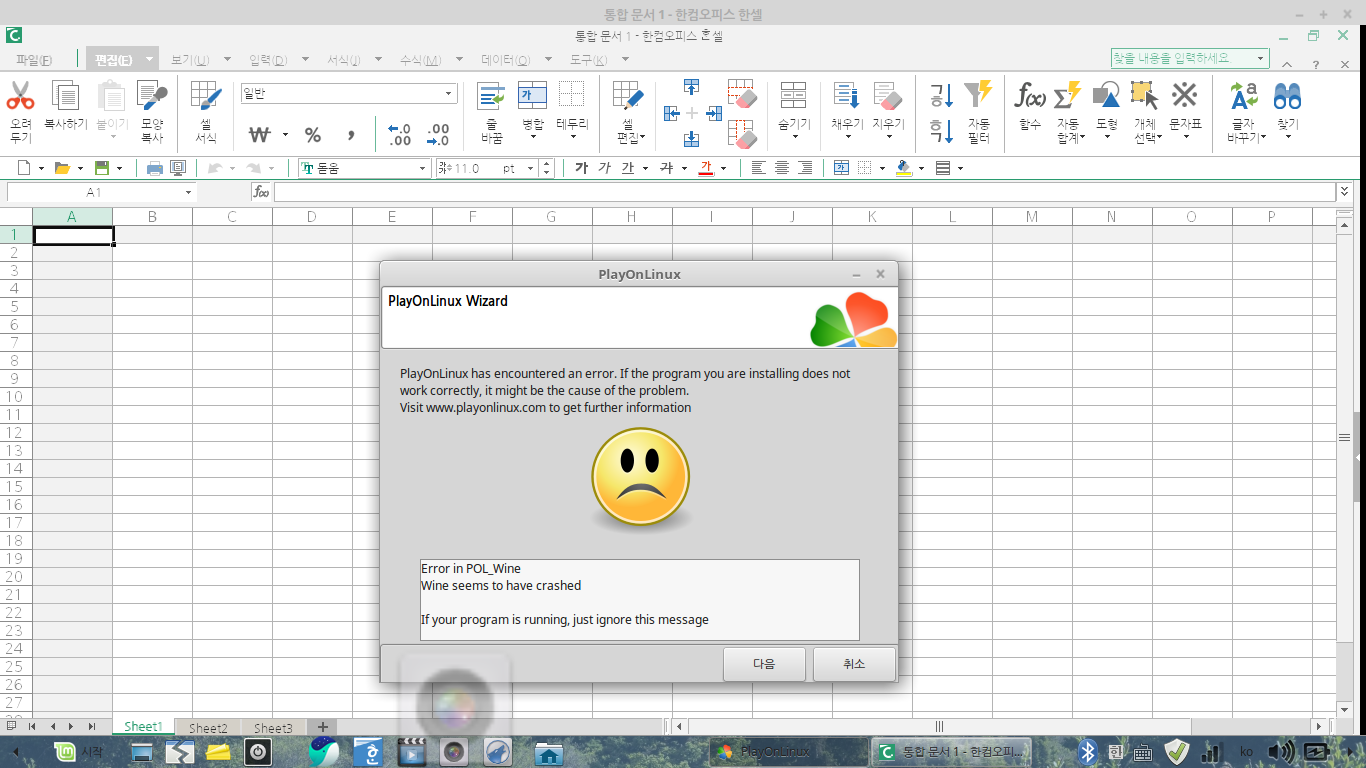This screenshot has width=1366, height=768.
Task: Click the formula bar input field
Action: click(805, 192)
